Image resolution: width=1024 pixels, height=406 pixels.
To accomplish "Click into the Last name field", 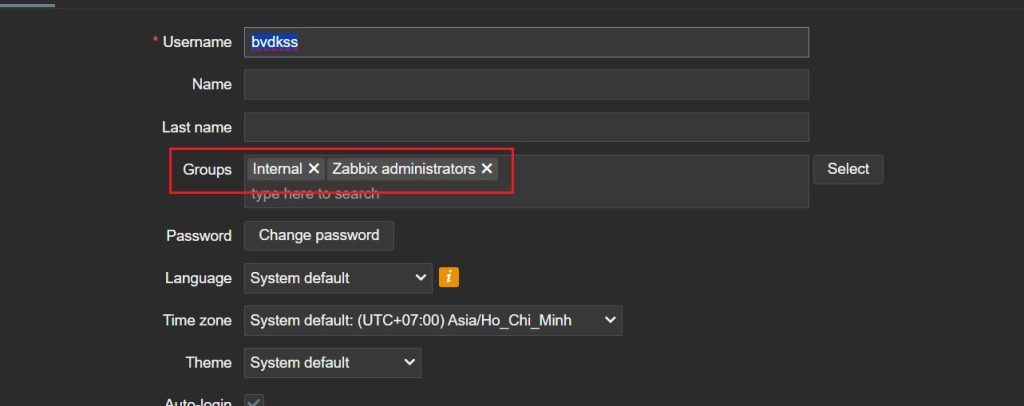I will coord(526,127).
